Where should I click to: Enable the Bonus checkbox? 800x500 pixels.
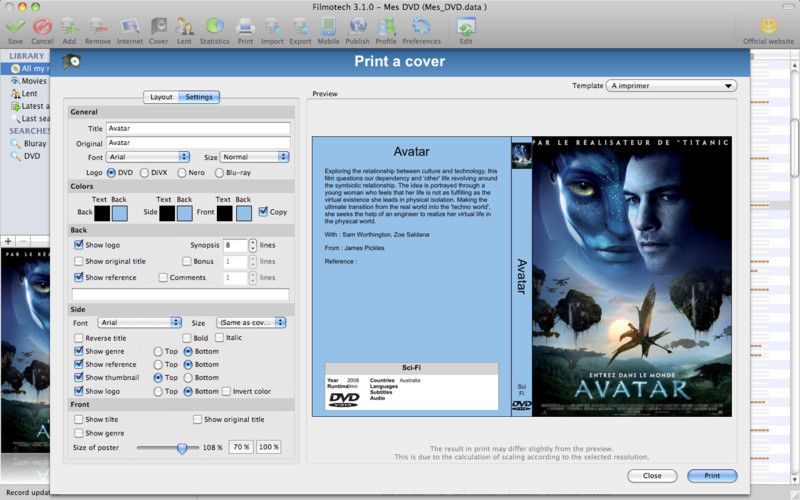click(x=187, y=261)
